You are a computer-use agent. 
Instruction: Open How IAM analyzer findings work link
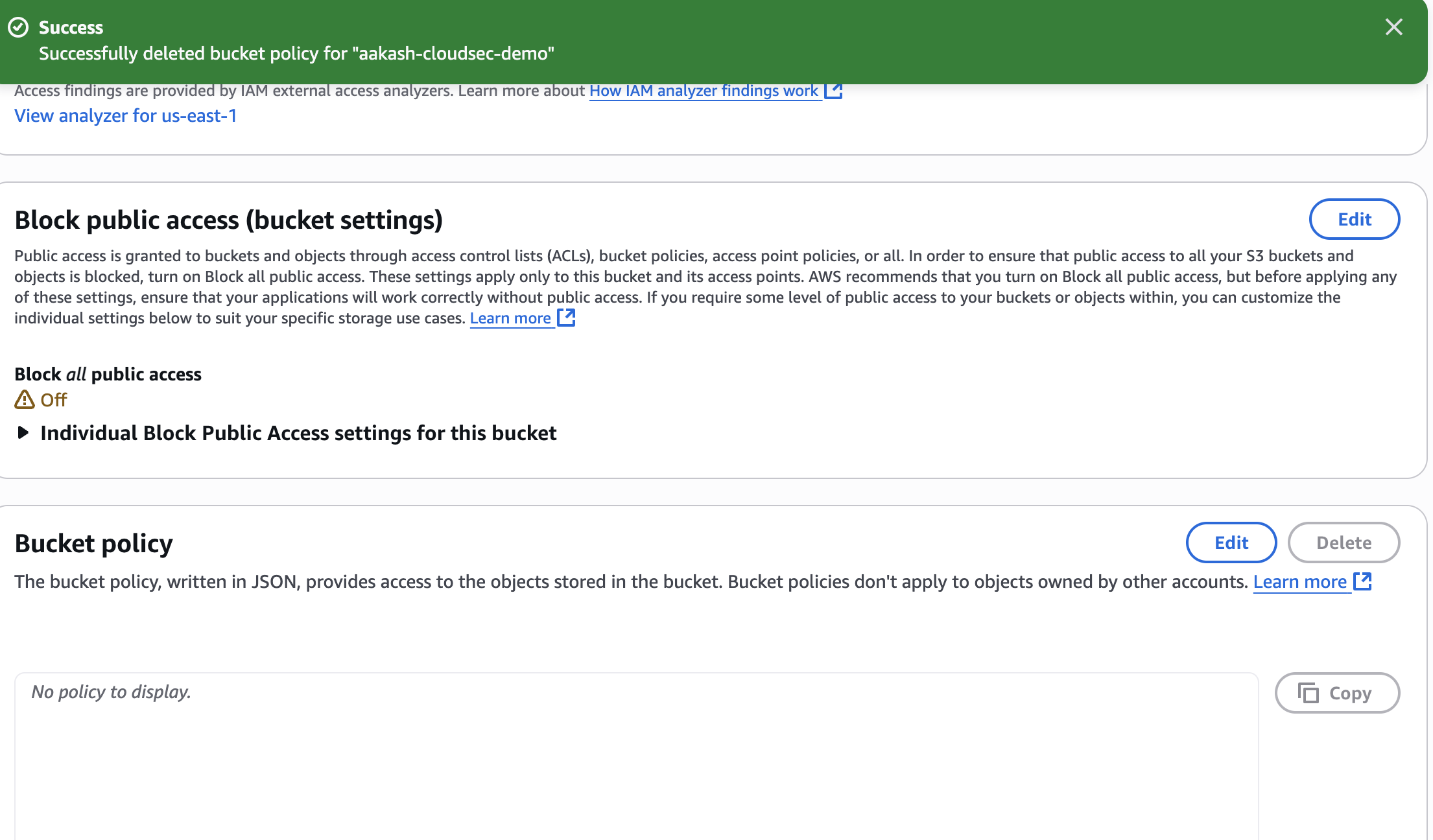point(704,91)
